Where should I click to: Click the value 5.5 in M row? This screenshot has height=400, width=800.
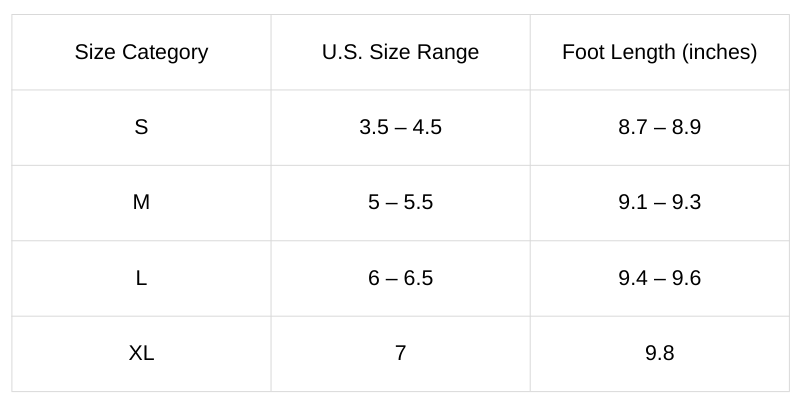click(418, 203)
